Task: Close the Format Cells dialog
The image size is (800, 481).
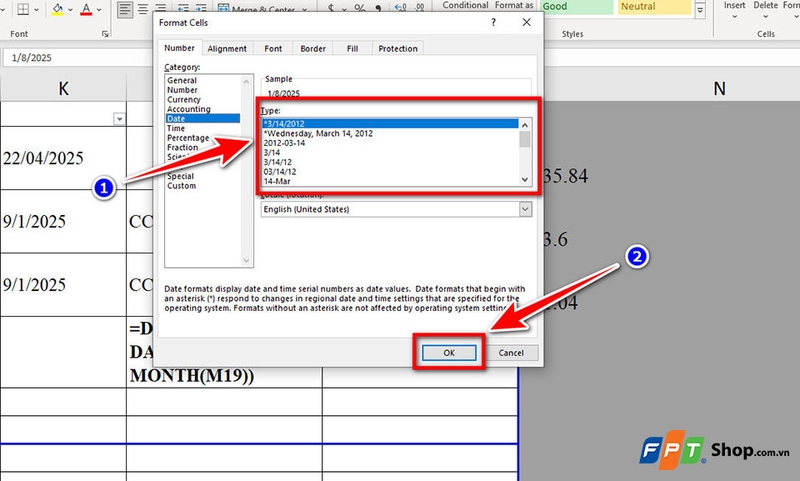Action: click(527, 22)
